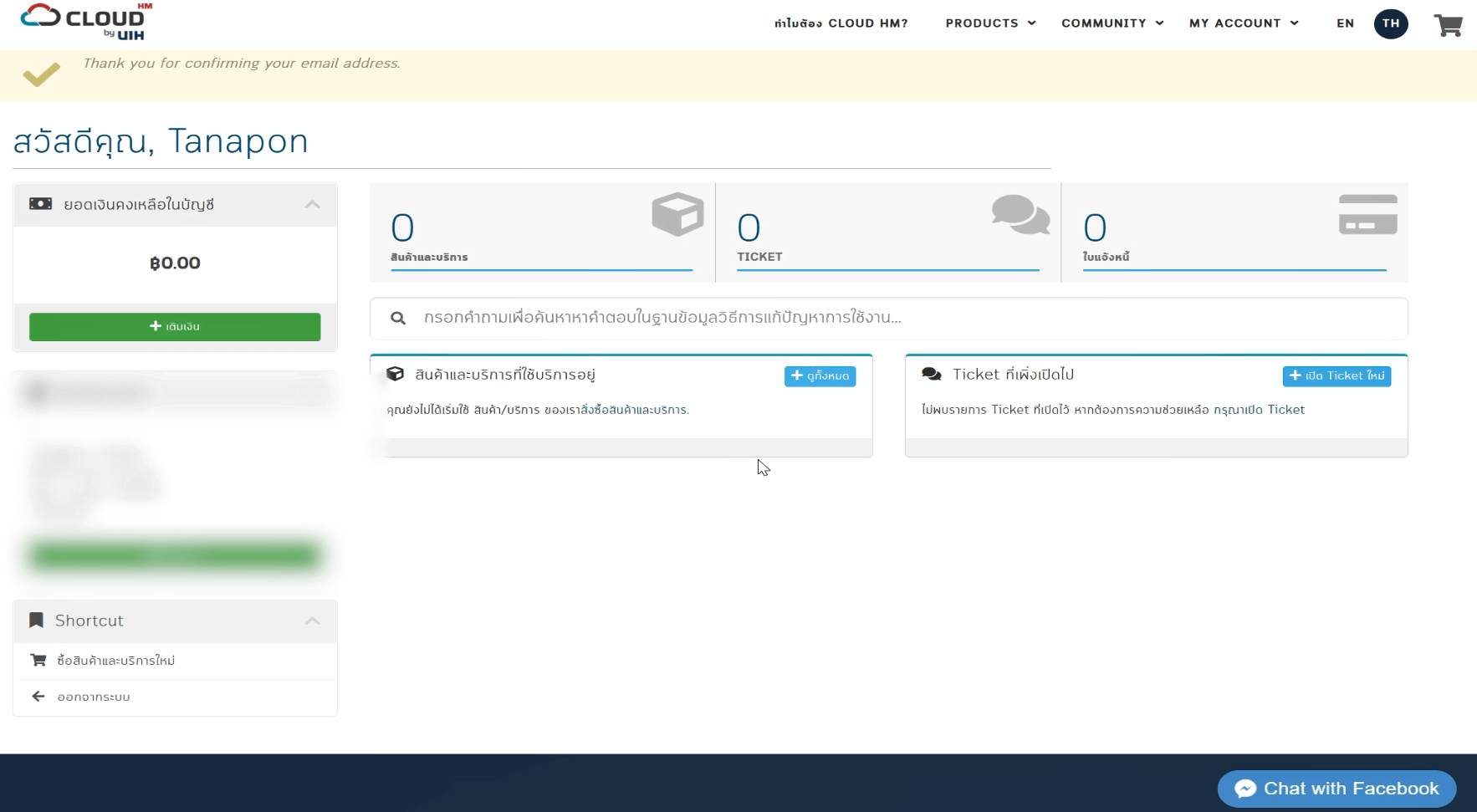Image resolution: width=1477 pixels, height=812 pixels.
Task: Click the Shortcut bookmark icon
Action: point(36,620)
